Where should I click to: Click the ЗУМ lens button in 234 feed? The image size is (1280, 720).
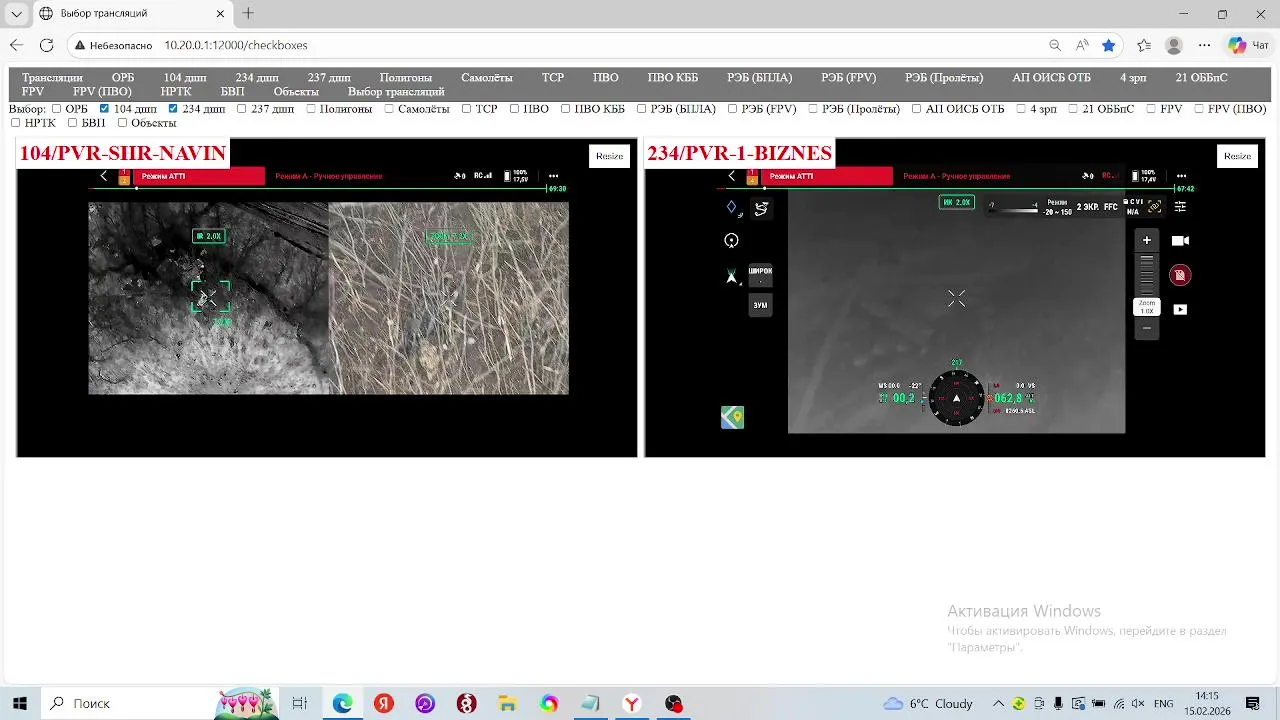point(760,305)
